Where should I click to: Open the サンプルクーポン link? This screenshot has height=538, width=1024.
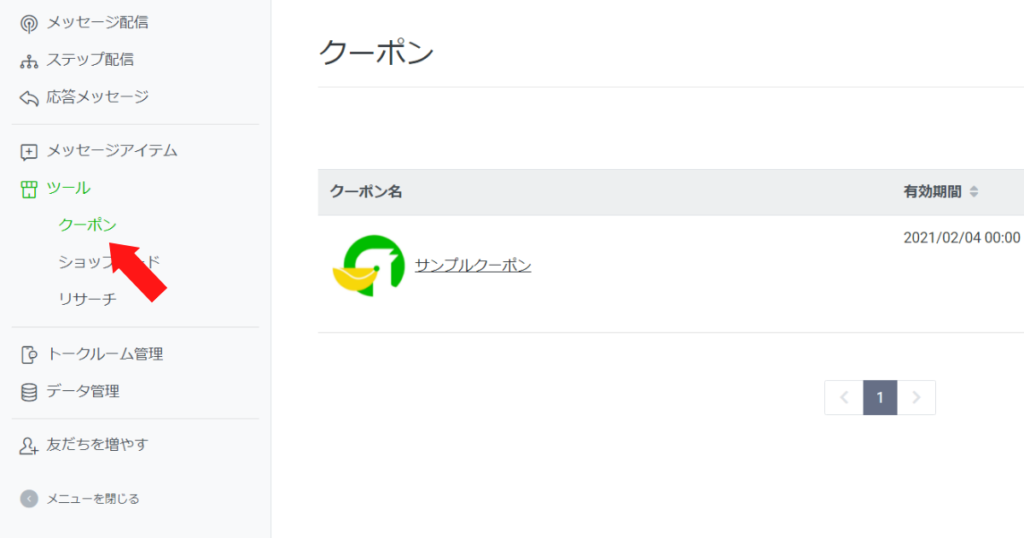point(473,265)
